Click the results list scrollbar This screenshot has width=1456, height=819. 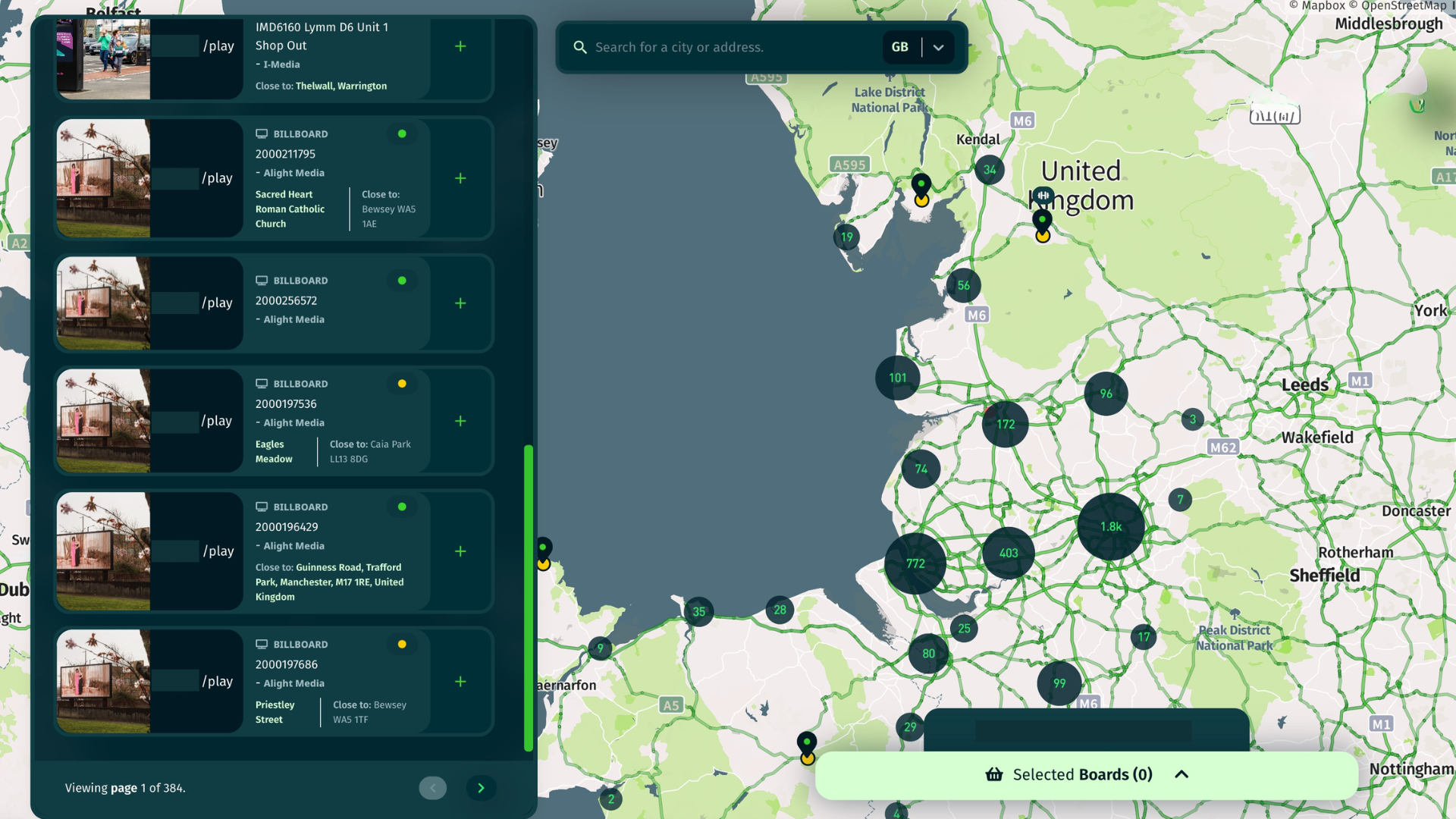[529, 598]
